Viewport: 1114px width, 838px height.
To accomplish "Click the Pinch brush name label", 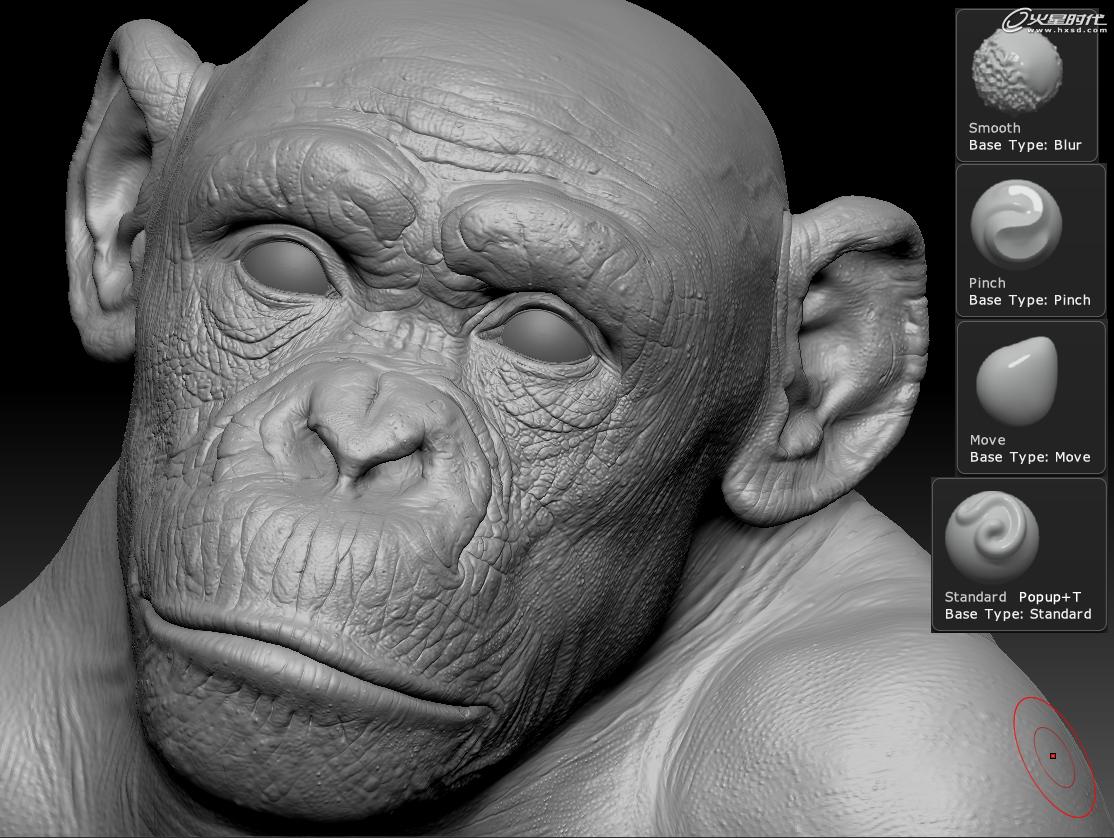I will (x=987, y=283).
